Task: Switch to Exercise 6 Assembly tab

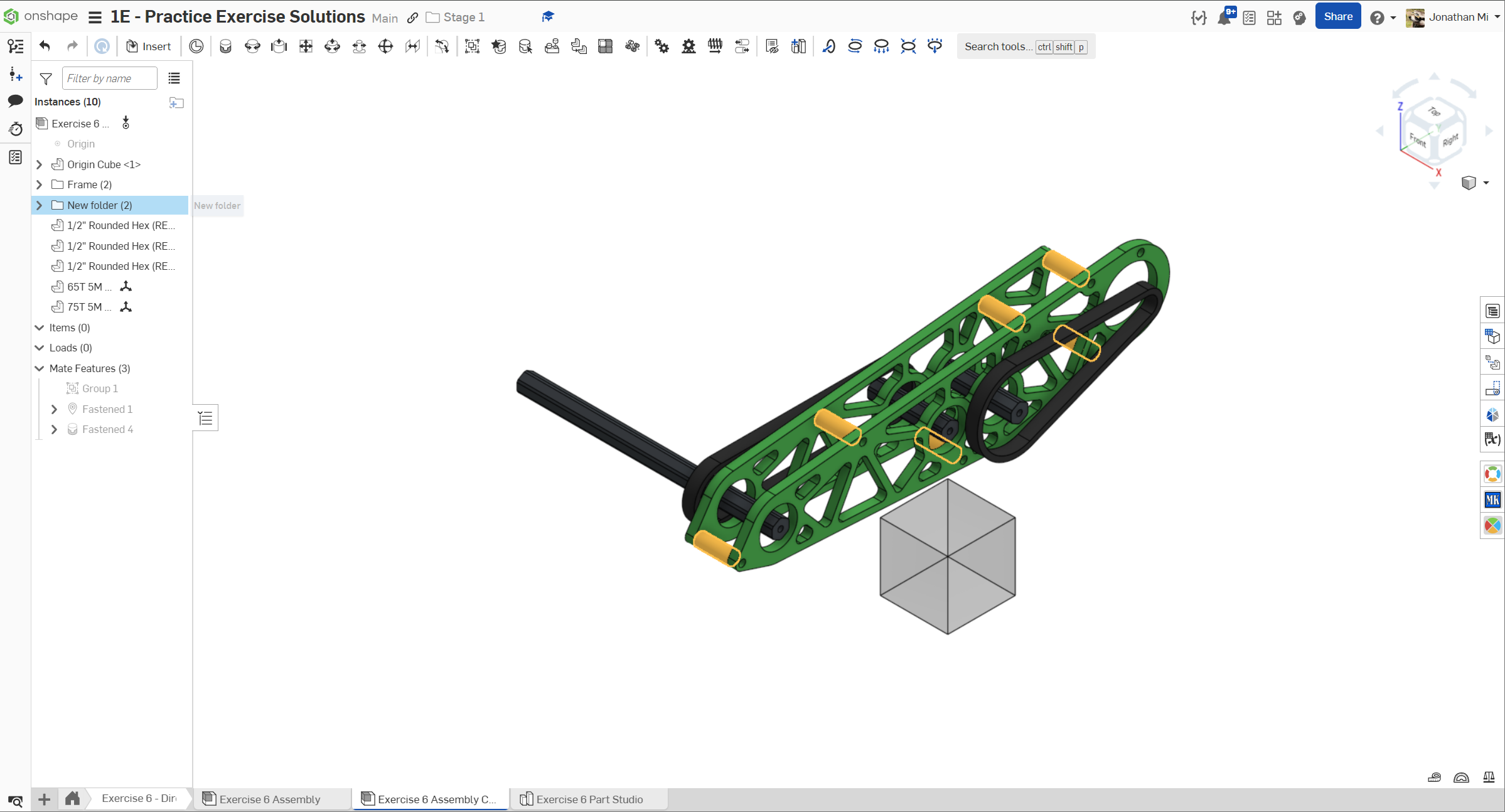Action: pyautogui.click(x=269, y=799)
